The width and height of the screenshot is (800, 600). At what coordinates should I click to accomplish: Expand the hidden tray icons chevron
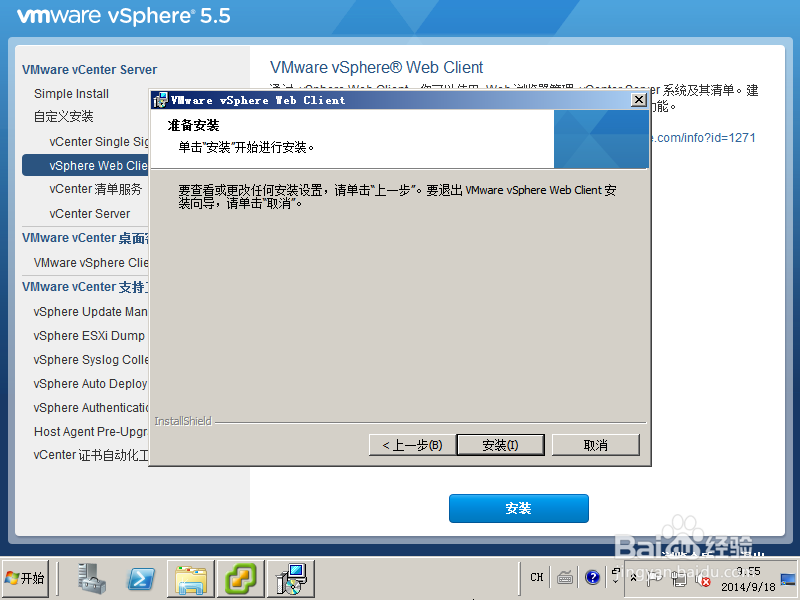click(634, 578)
